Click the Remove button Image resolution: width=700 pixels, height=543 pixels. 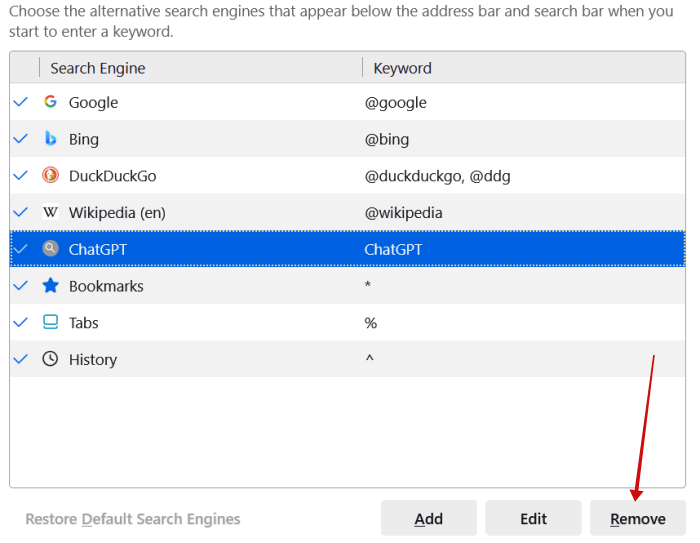pyautogui.click(x=638, y=518)
